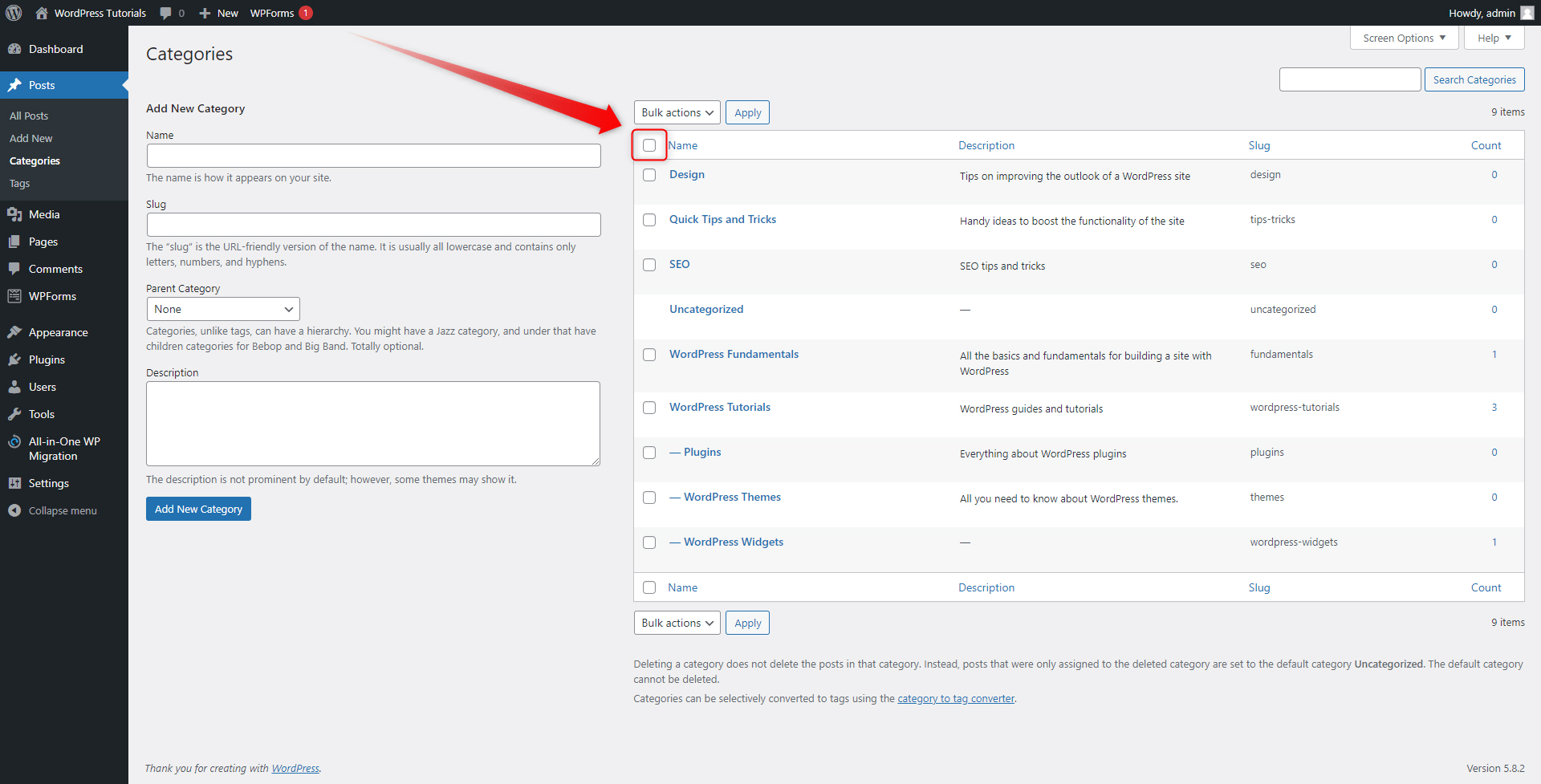This screenshot has height=784, width=1541.
Task: Click the Pages icon in the sidebar
Action: (14, 242)
